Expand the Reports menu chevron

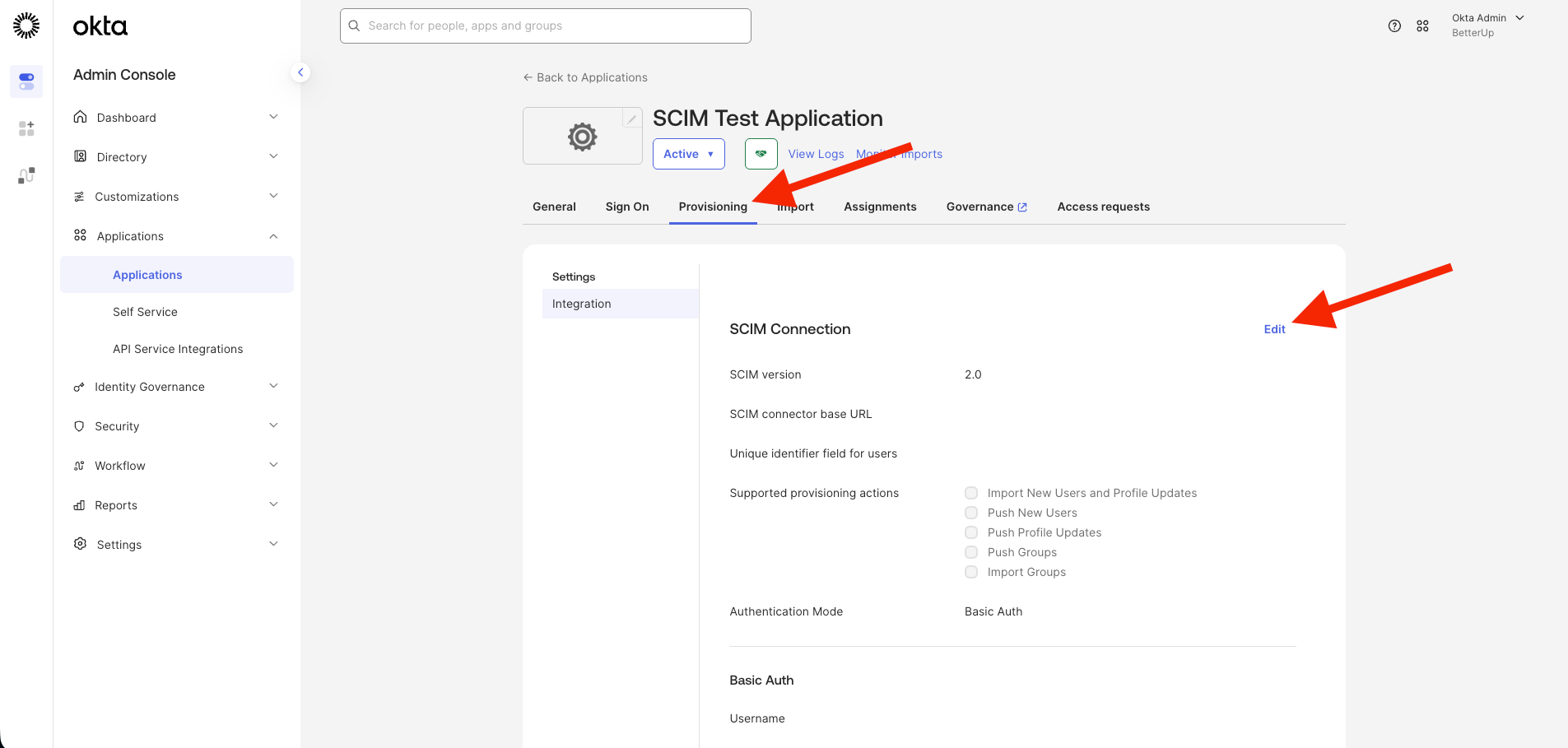(x=273, y=504)
